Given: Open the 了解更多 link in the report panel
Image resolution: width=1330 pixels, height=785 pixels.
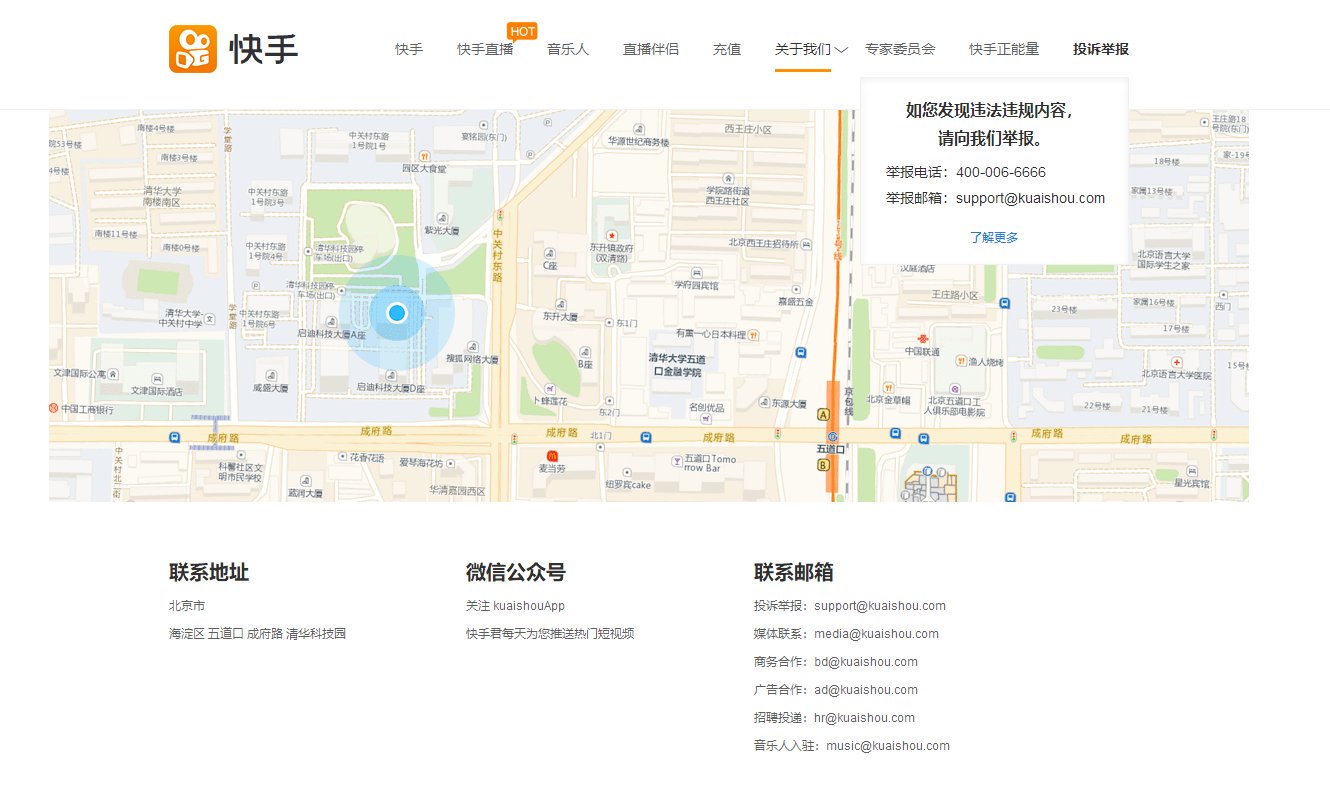Looking at the screenshot, I should pos(995,237).
